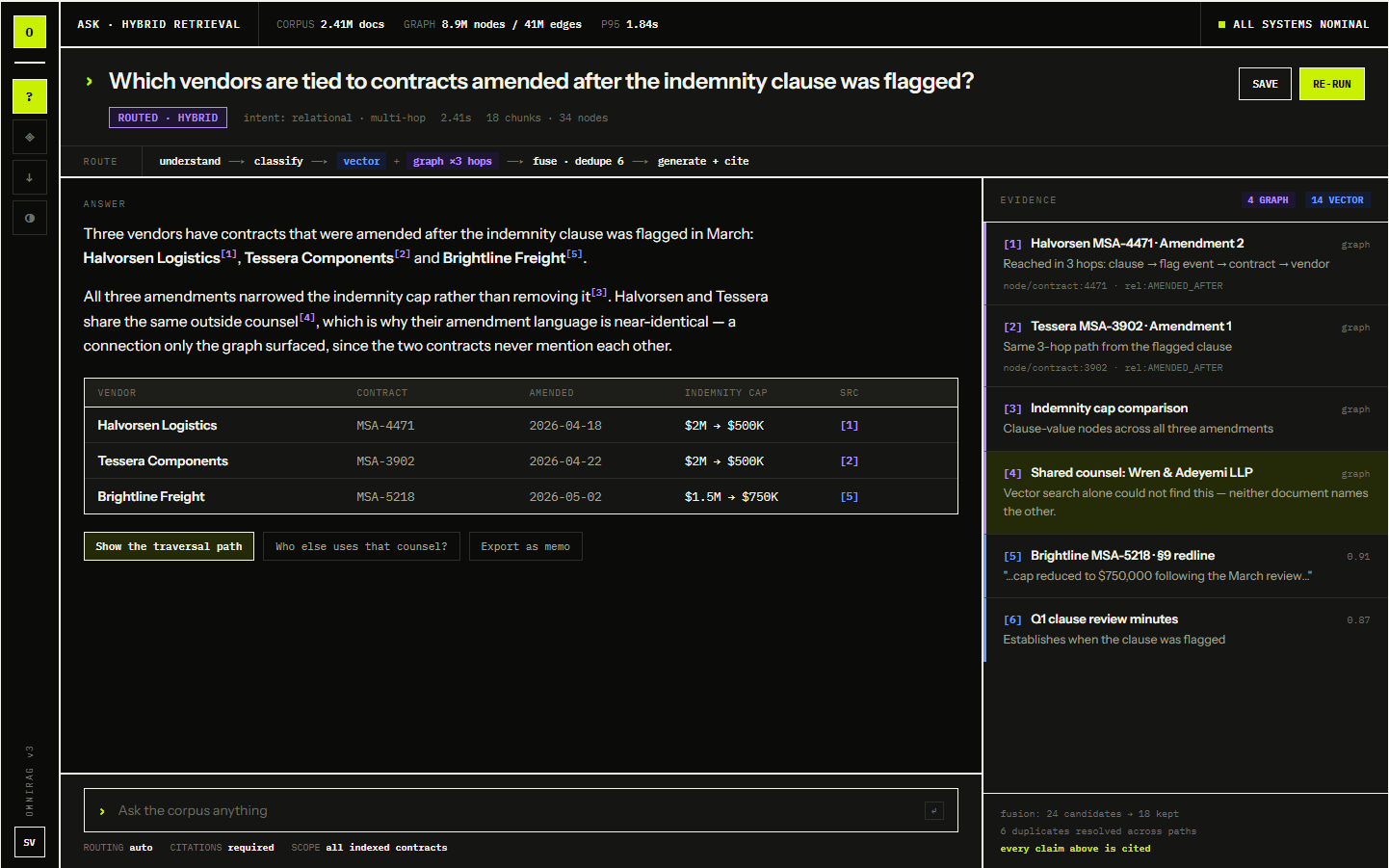Click the 'fuse · dedupe 6' route step
Screen dimensions: 1389x868
(578, 161)
